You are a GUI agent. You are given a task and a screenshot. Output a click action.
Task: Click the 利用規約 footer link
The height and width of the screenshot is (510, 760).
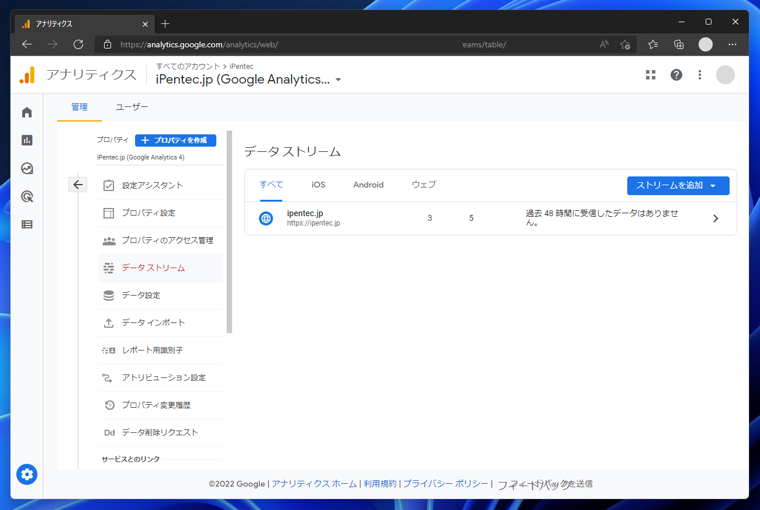[x=380, y=484]
